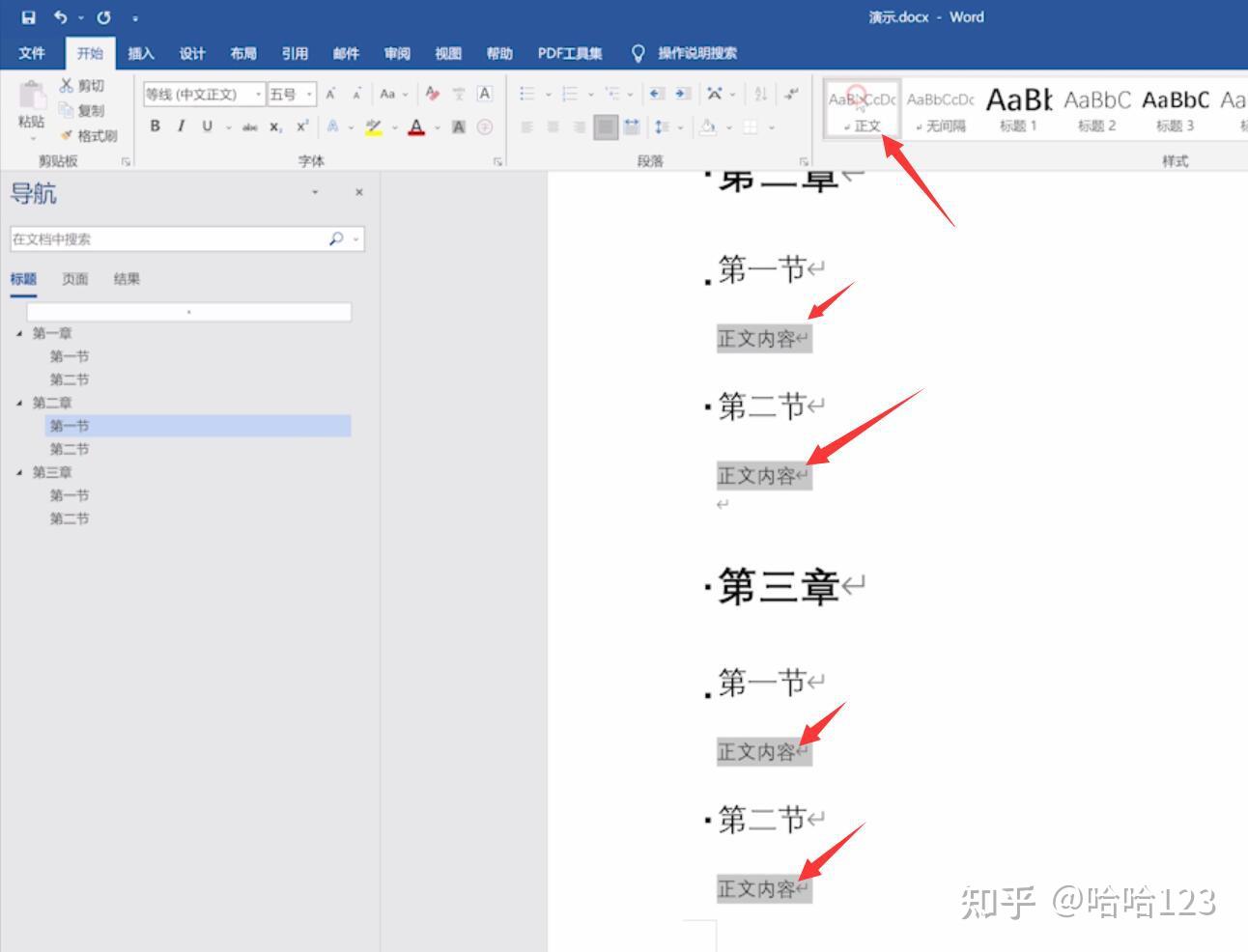Open the 插入 (Insert) ribbon tab
Image resolution: width=1248 pixels, height=952 pixels.
point(141,53)
